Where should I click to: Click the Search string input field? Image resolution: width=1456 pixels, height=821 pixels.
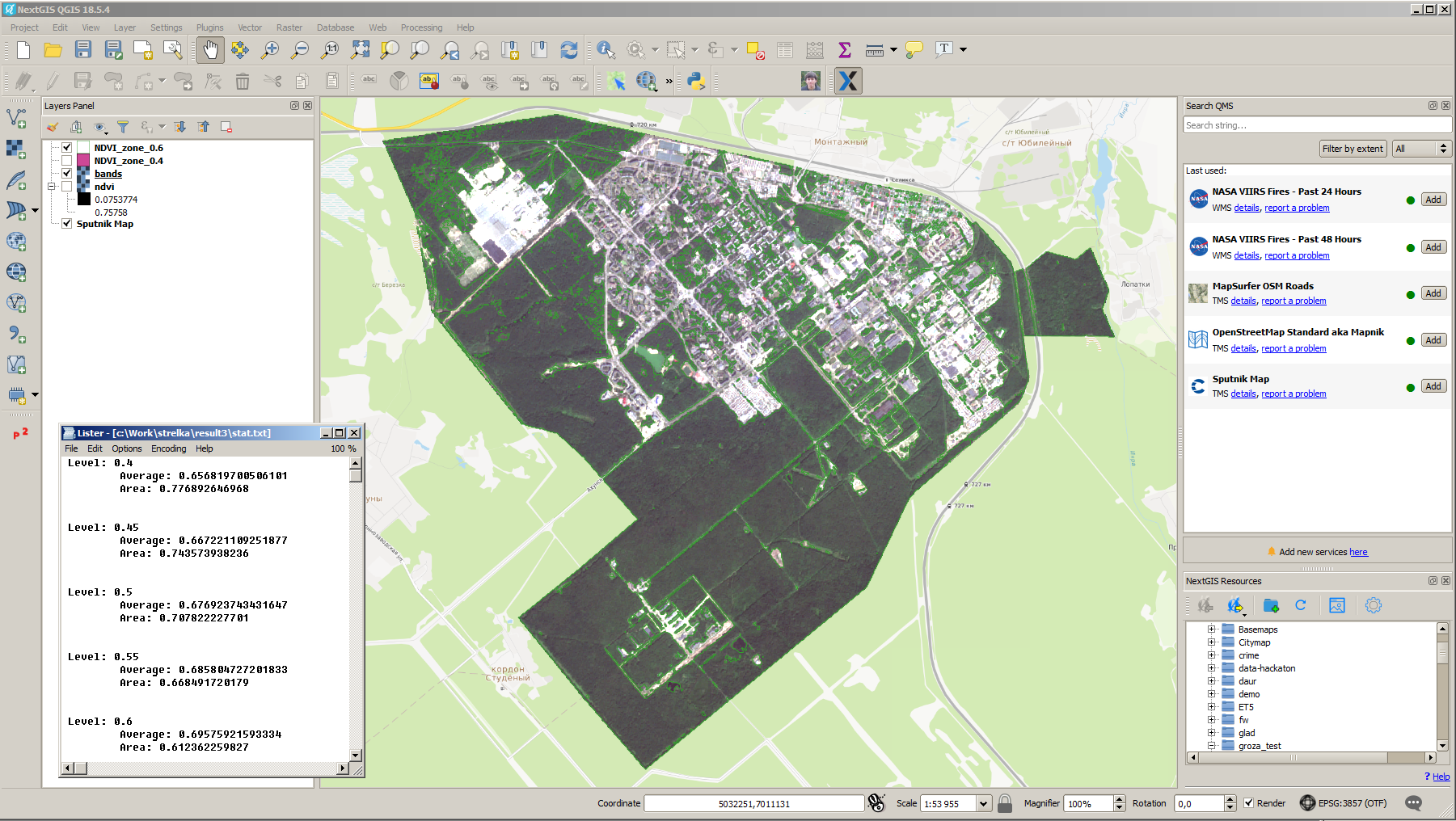coord(1316,125)
